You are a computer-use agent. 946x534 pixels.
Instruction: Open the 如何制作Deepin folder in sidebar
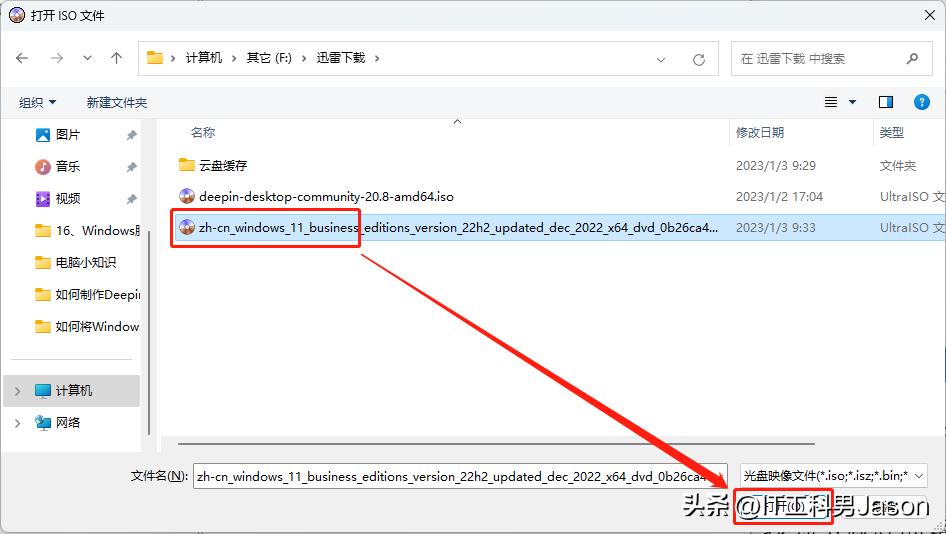click(87, 294)
